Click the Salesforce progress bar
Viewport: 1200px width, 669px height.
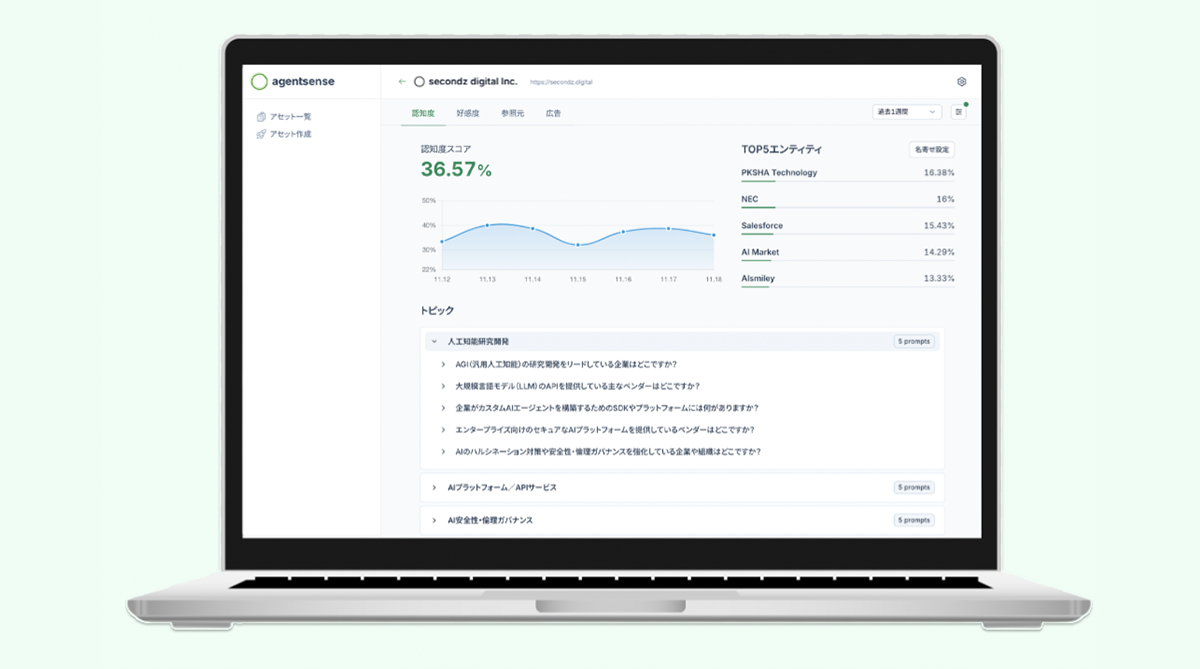click(x=847, y=234)
